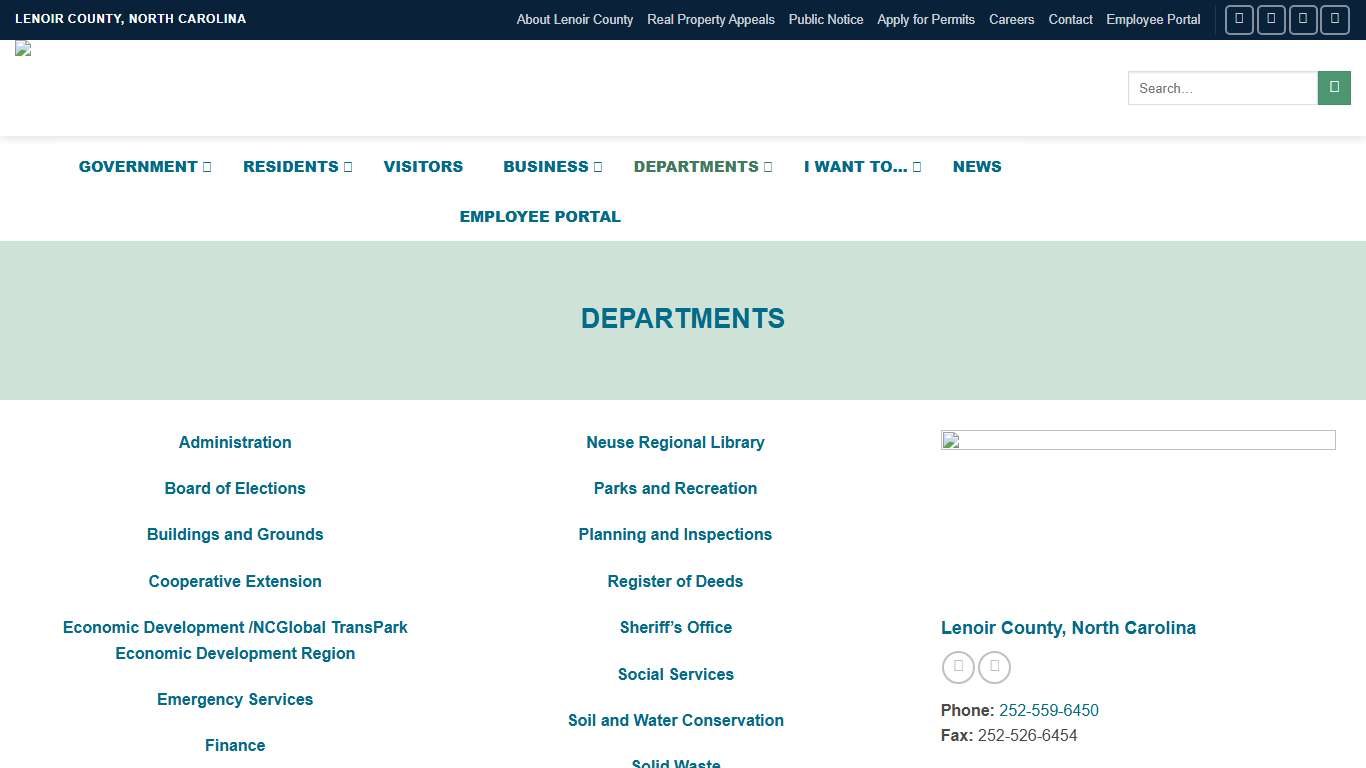Click the fourth social media icon in header
This screenshot has width=1366, height=768.
point(1335,19)
